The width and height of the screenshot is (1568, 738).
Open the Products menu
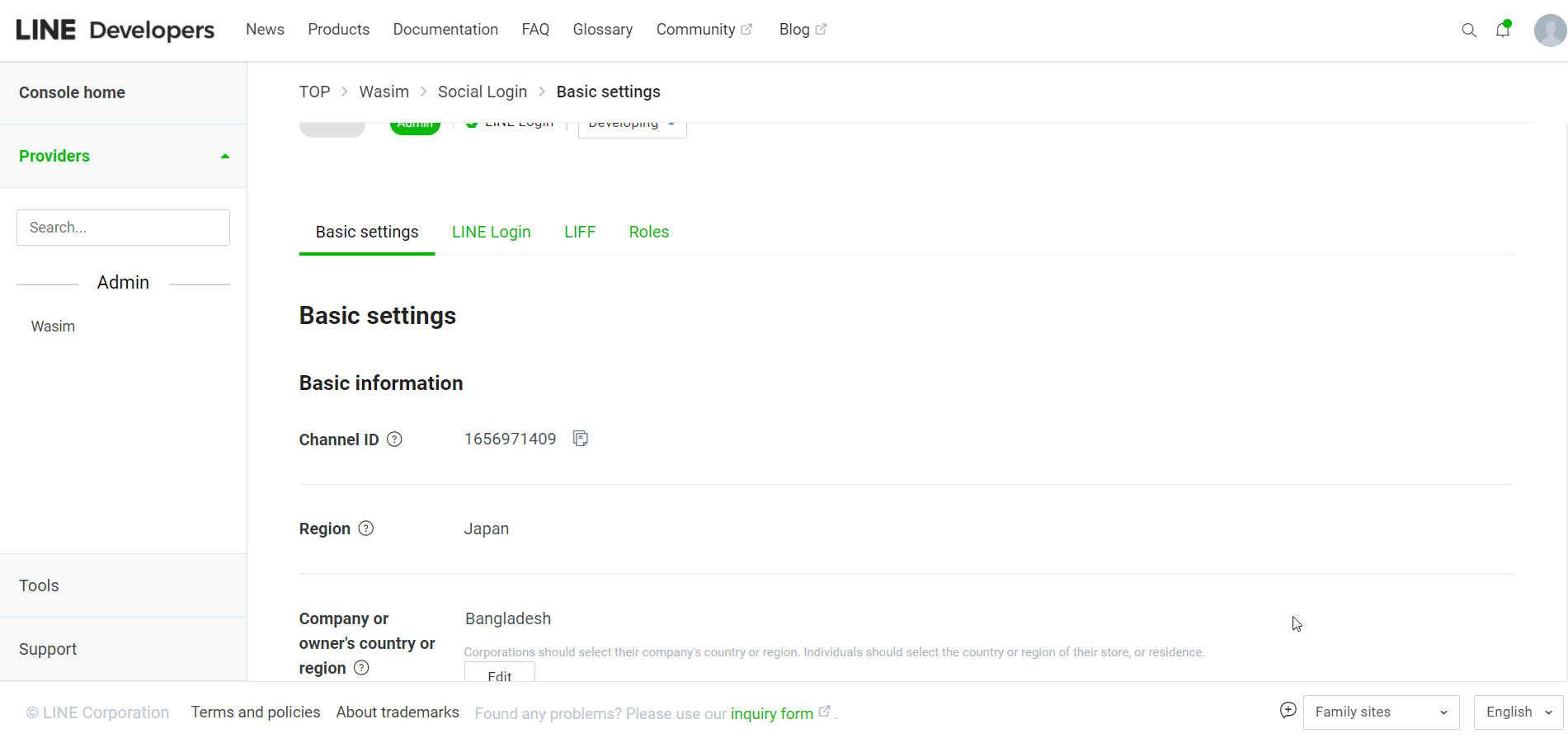(339, 30)
